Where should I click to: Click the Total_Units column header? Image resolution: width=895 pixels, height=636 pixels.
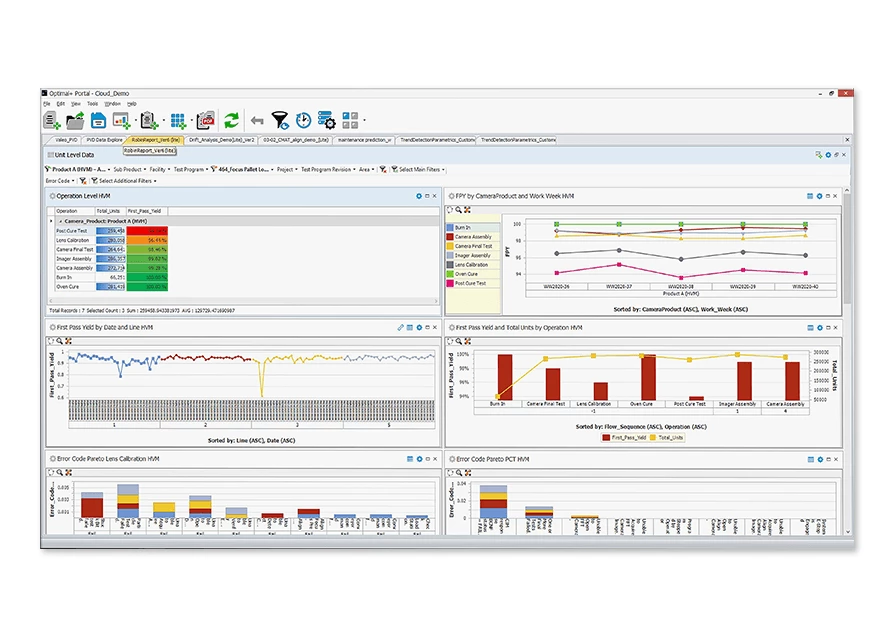110,211
